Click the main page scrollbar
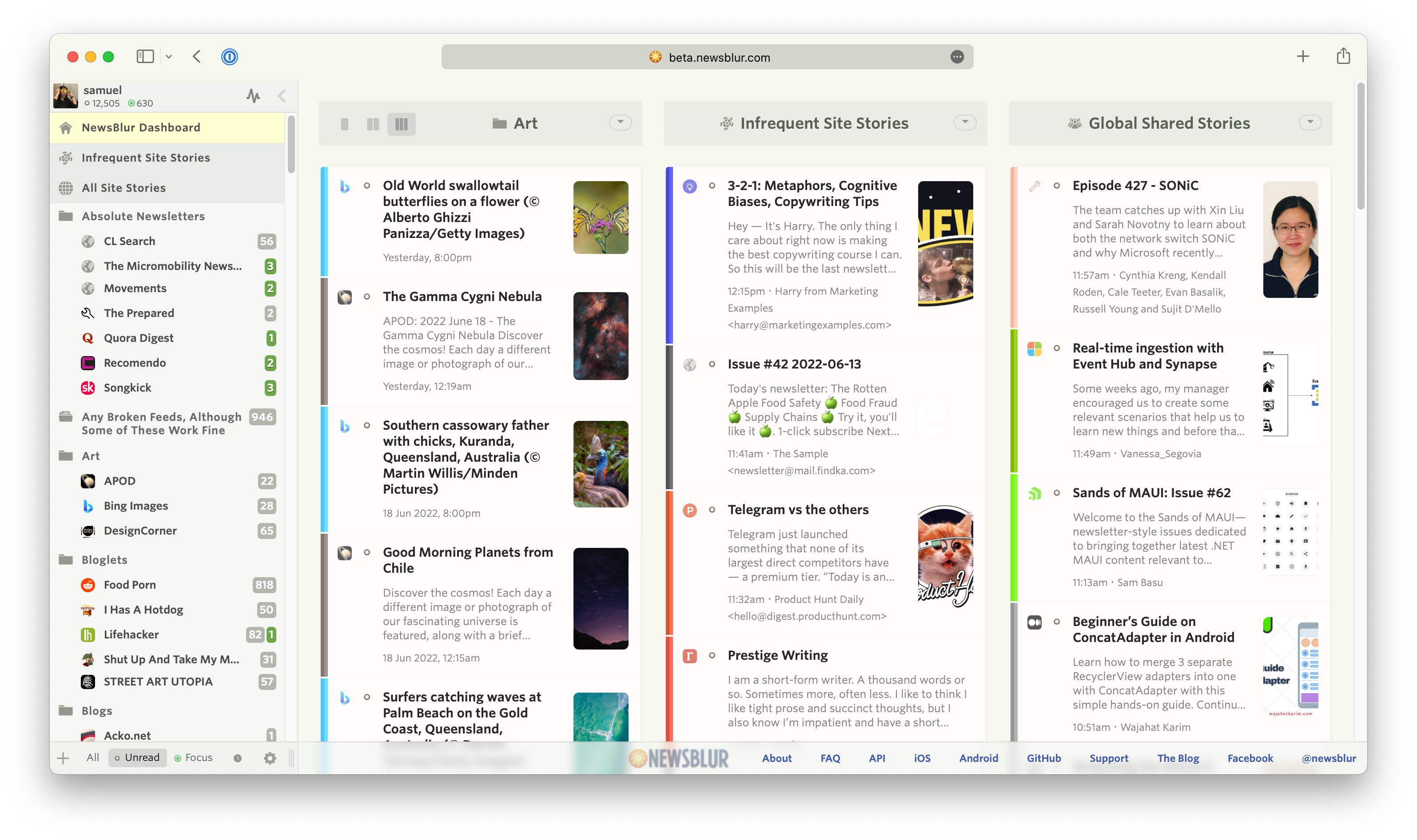This screenshot has height=840, width=1417. point(1361,146)
